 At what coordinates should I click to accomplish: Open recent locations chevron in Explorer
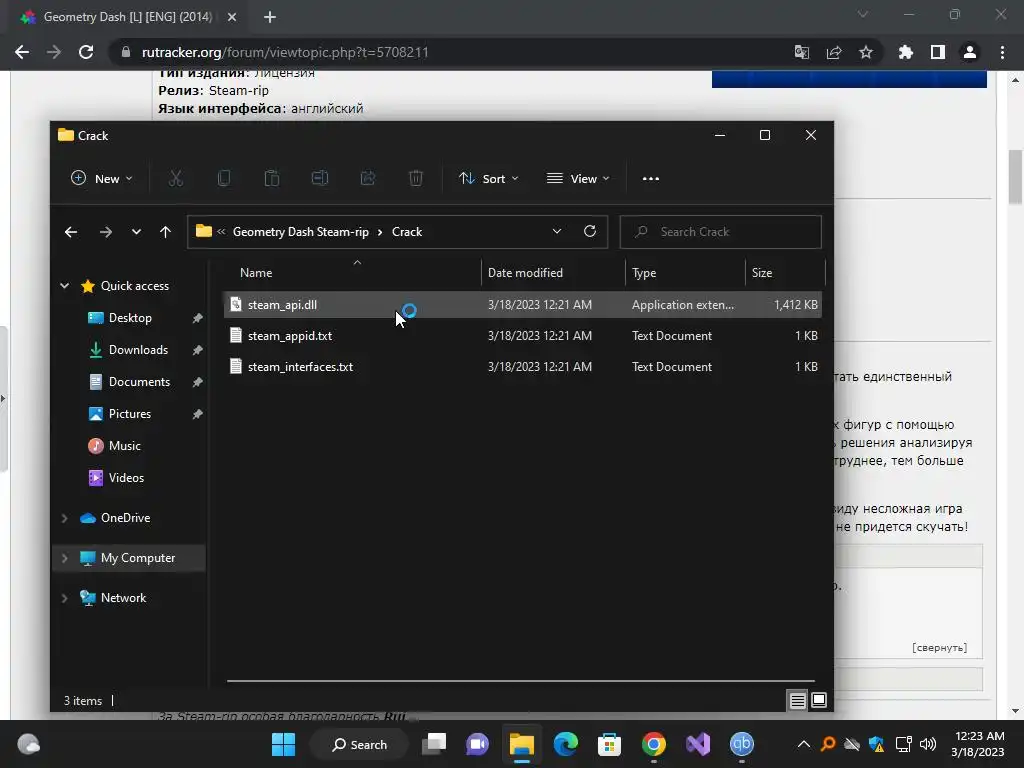point(136,232)
